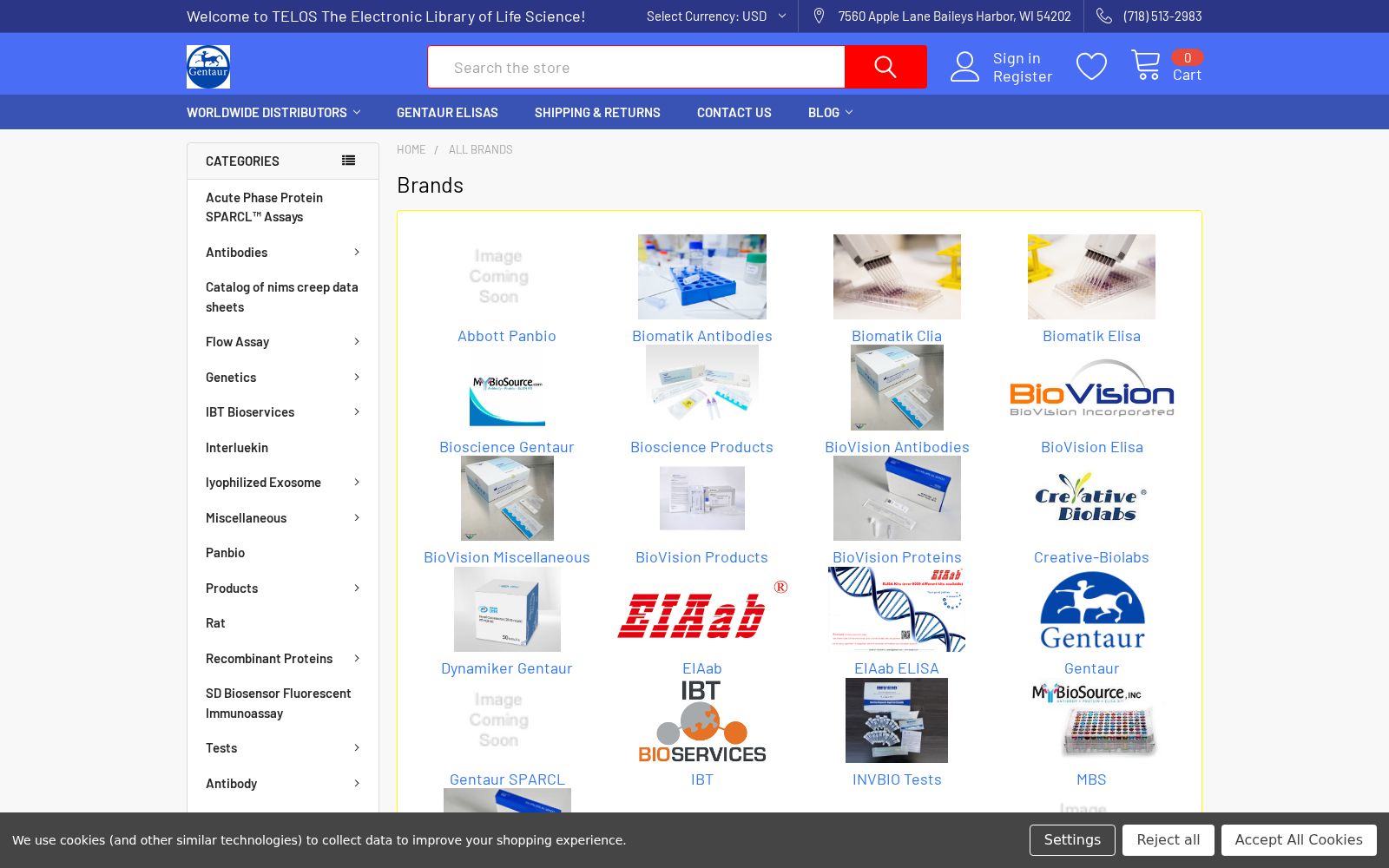Open Creative-Biolabs brand link
The image size is (1389, 868).
pos(1091,557)
